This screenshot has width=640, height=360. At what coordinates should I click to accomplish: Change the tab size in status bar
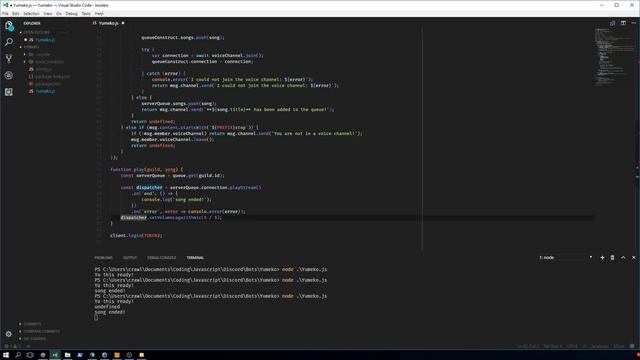(x=552, y=346)
